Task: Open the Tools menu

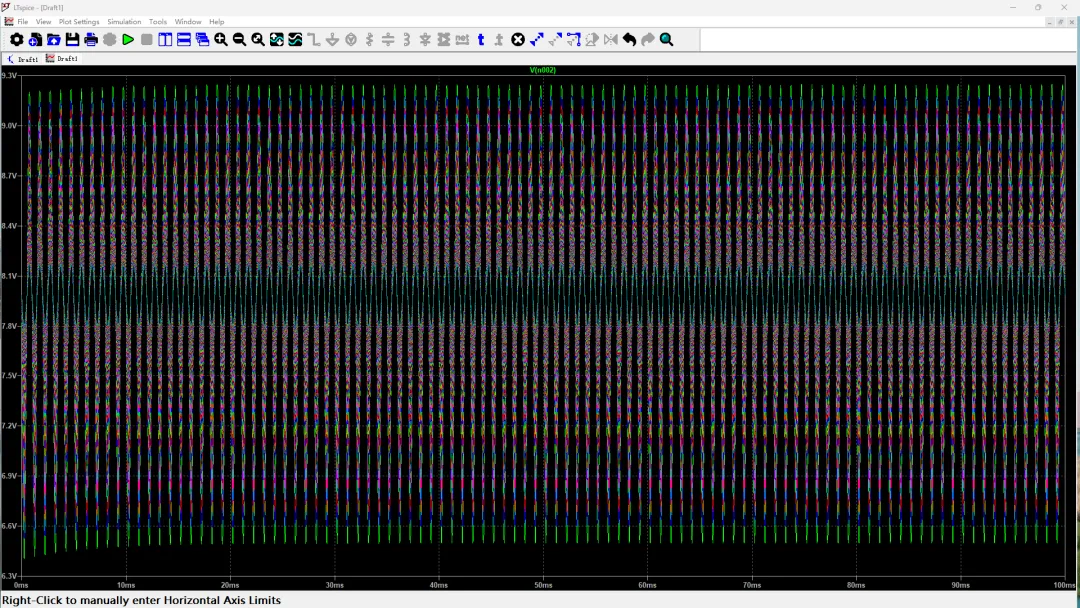Action: click(x=158, y=21)
